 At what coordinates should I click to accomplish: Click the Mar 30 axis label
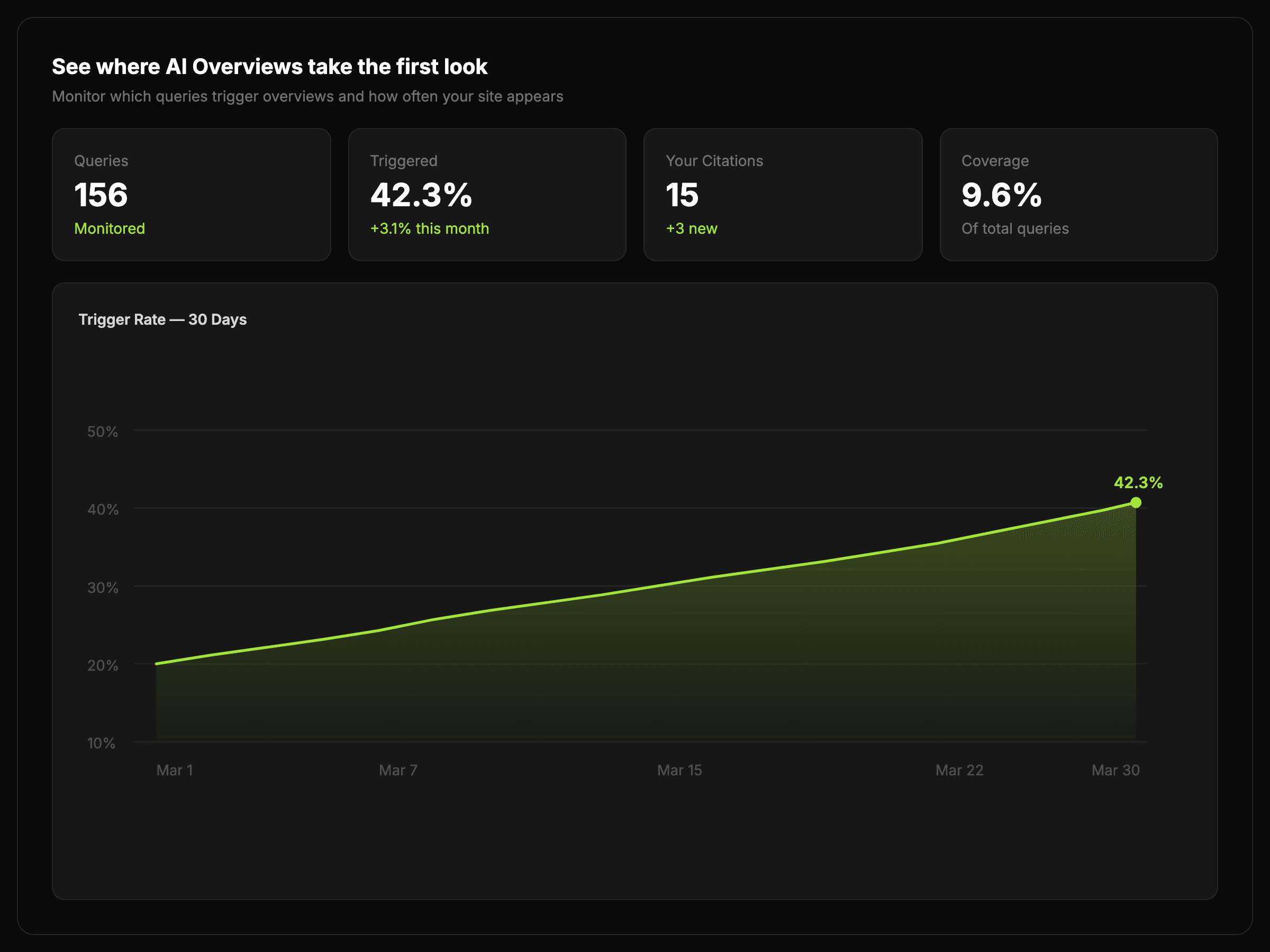click(1115, 770)
